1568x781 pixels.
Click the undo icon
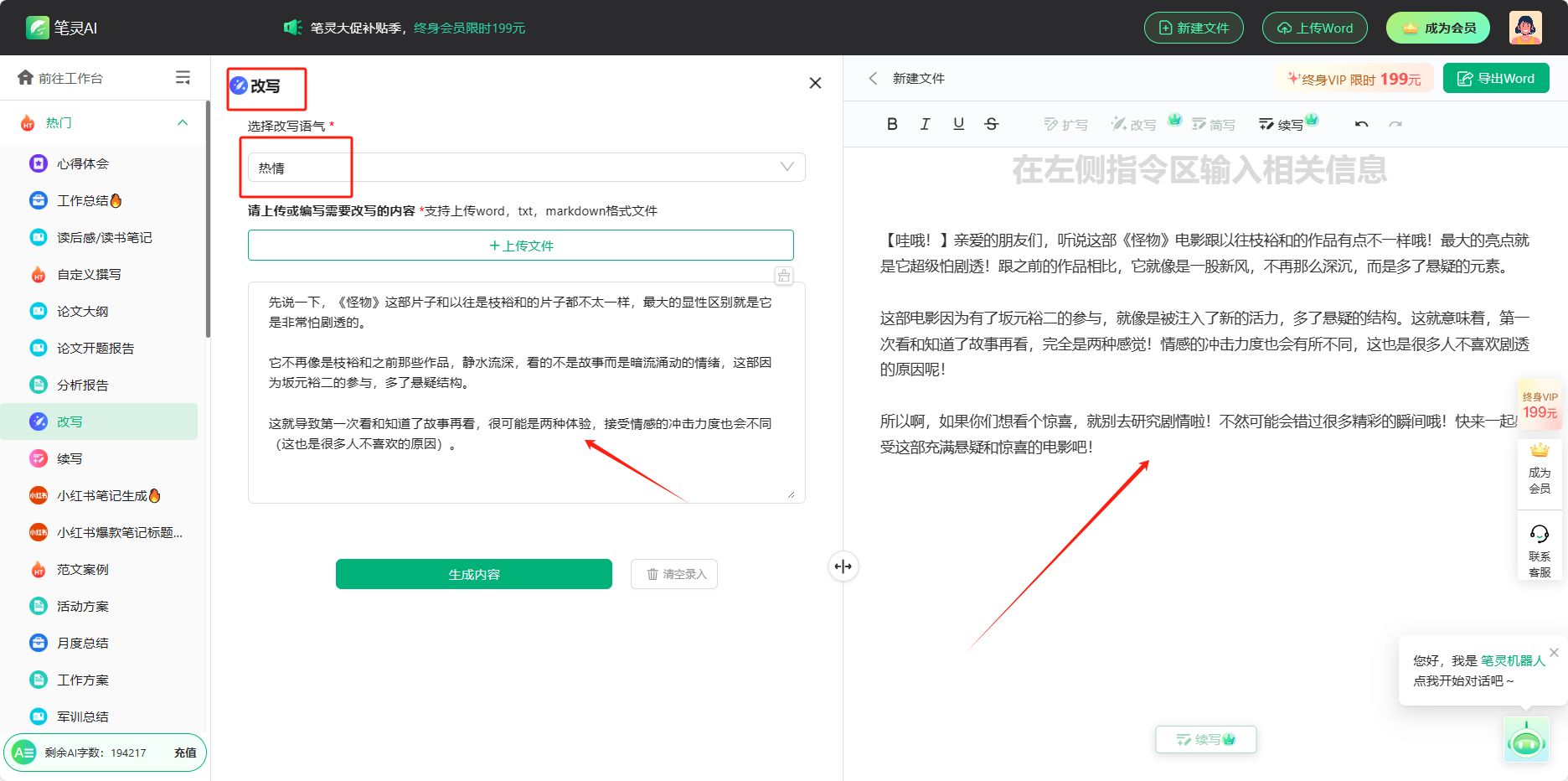point(1361,124)
